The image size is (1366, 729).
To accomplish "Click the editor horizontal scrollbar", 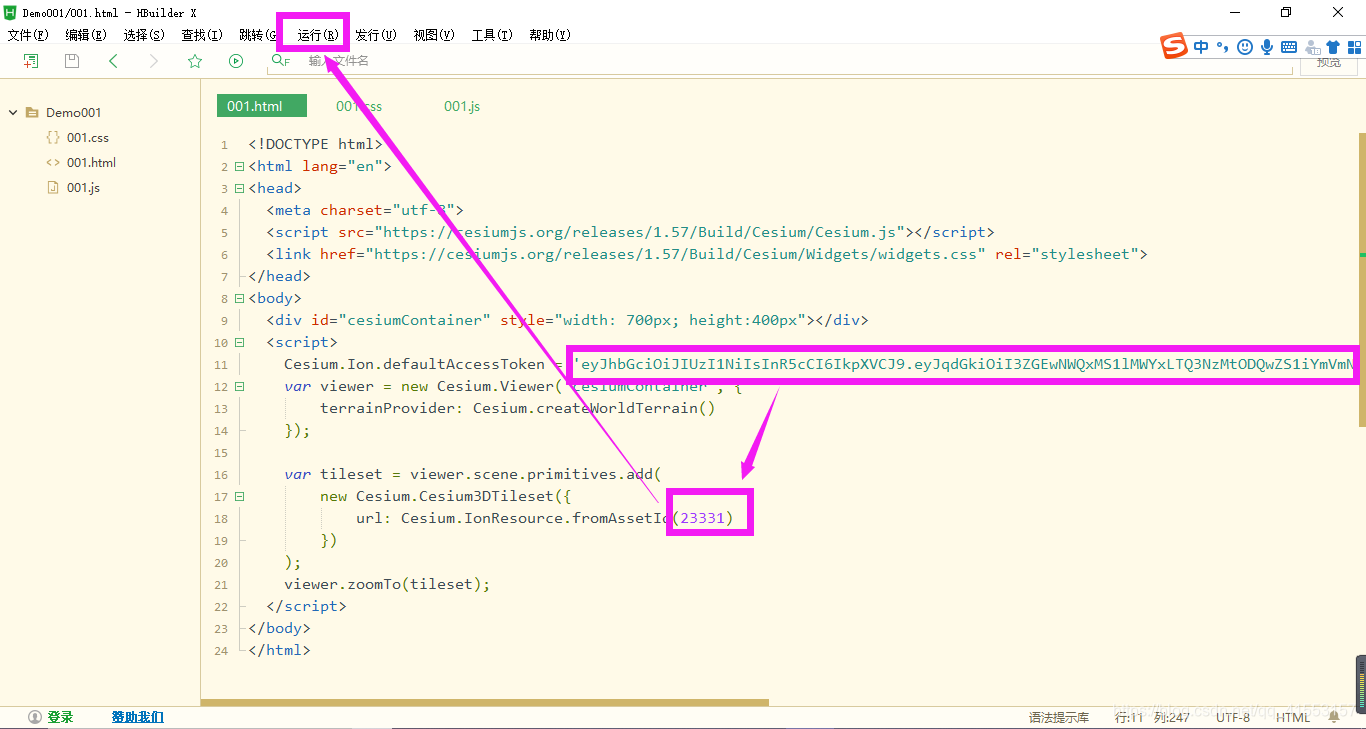I will point(485,703).
